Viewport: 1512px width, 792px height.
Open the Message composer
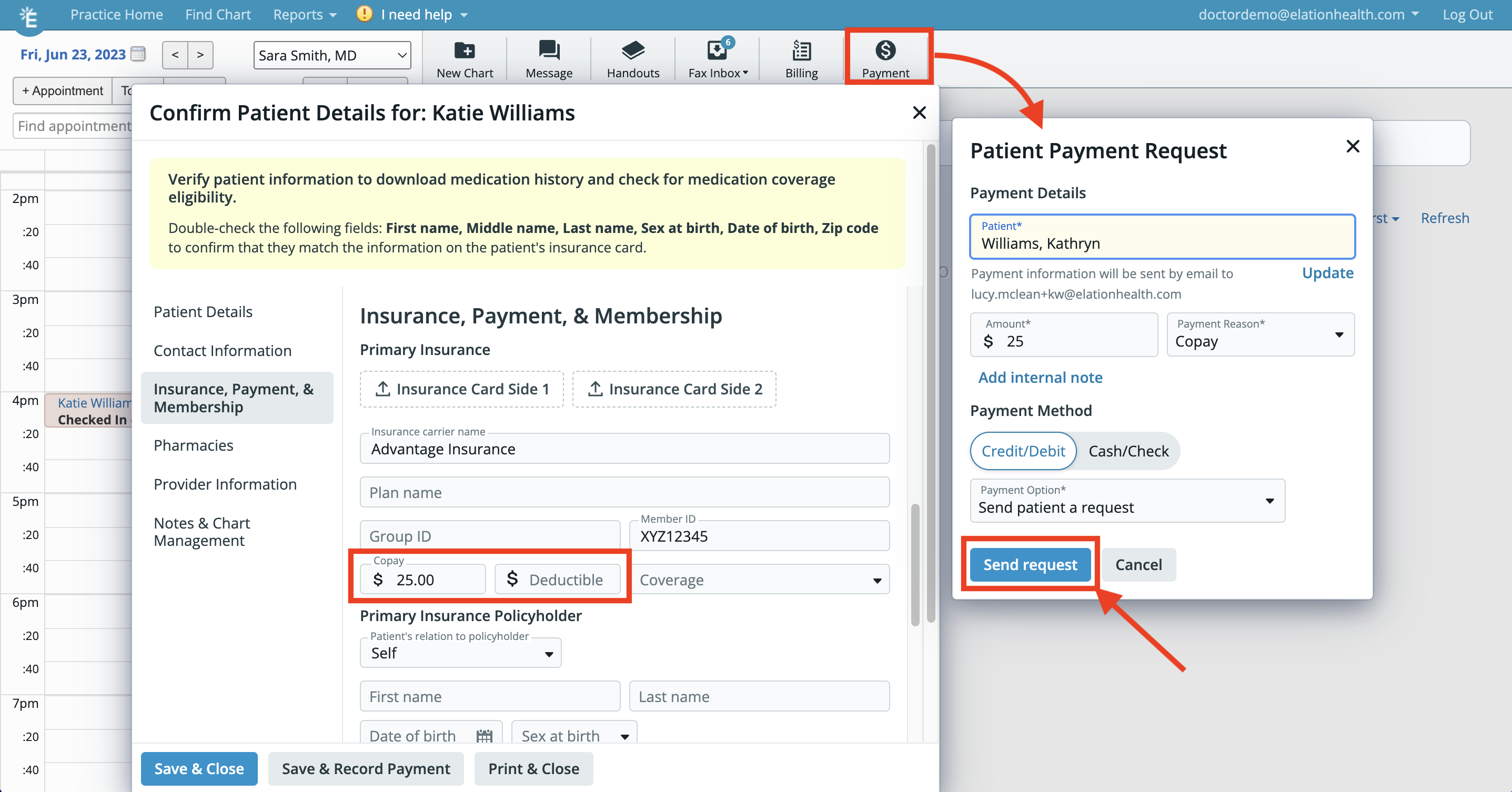point(548,58)
